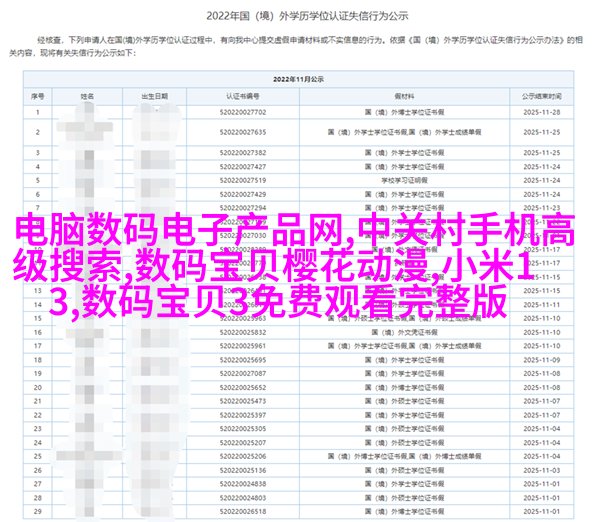Click the end date in row 22
Viewport: 600px width, 522px height.
pos(541,415)
